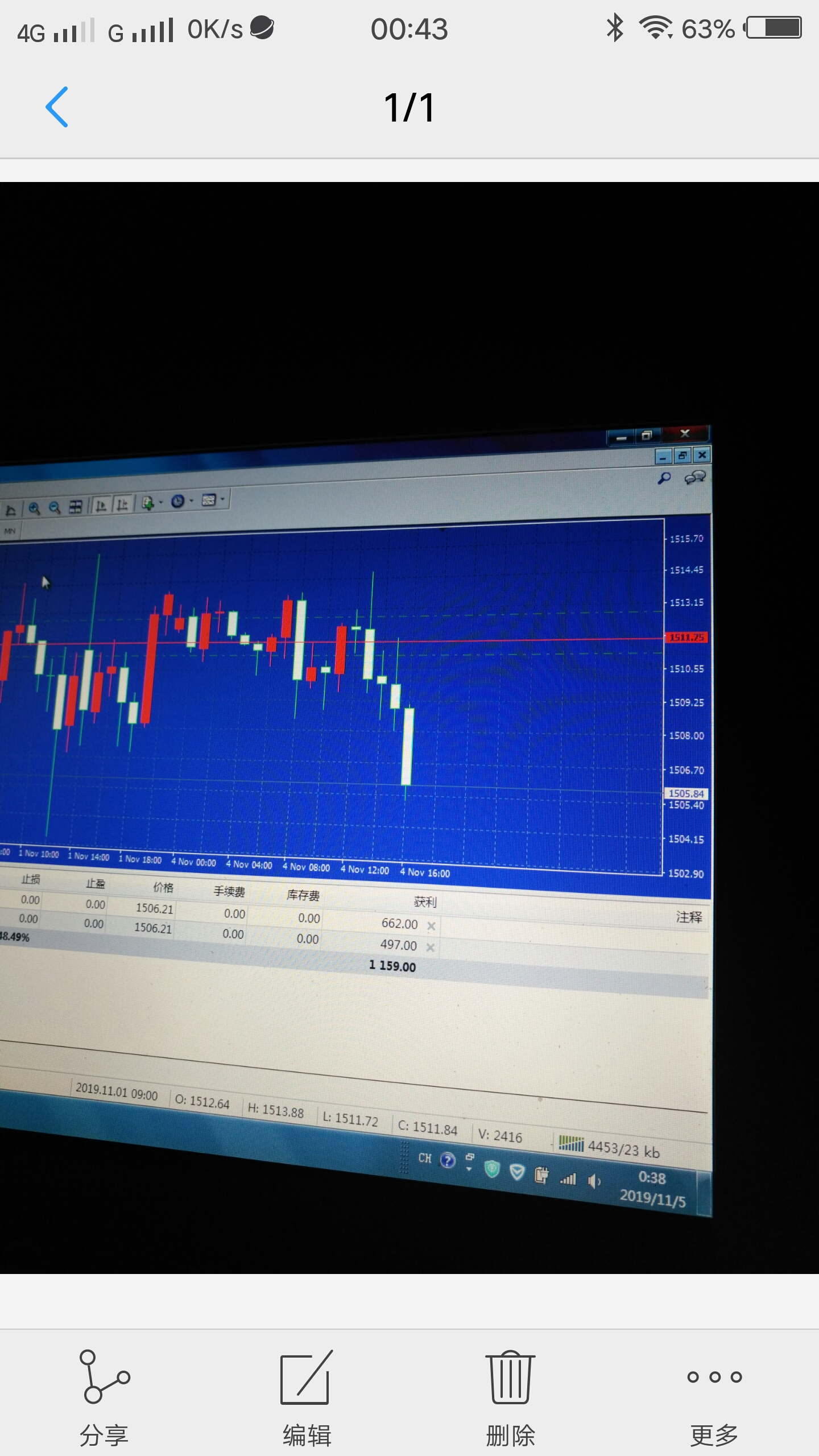Click the blue shield tray icon
Screen dimensions: 819x1456
pyautogui.click(x=516, y=1172)
